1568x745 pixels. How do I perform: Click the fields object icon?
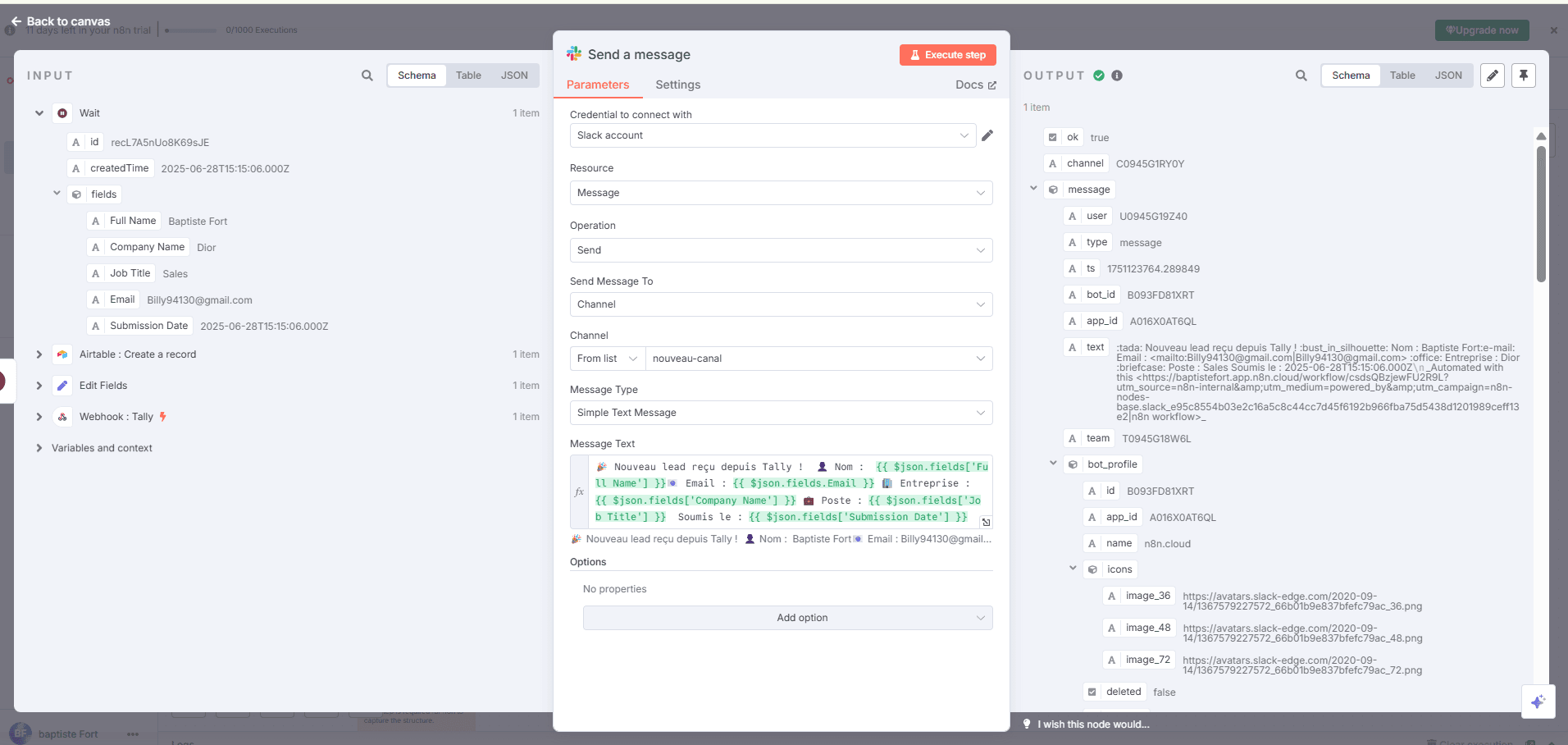point(76,194)
